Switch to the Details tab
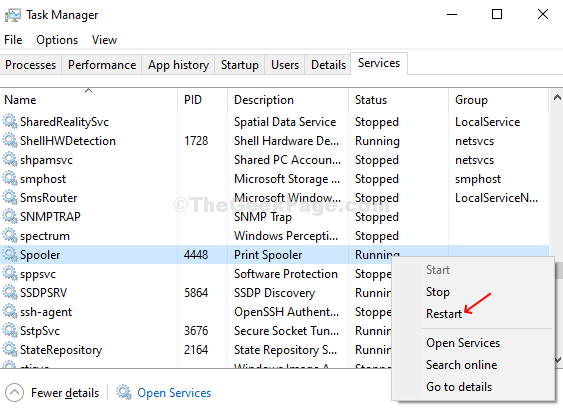 coord(328,65)
